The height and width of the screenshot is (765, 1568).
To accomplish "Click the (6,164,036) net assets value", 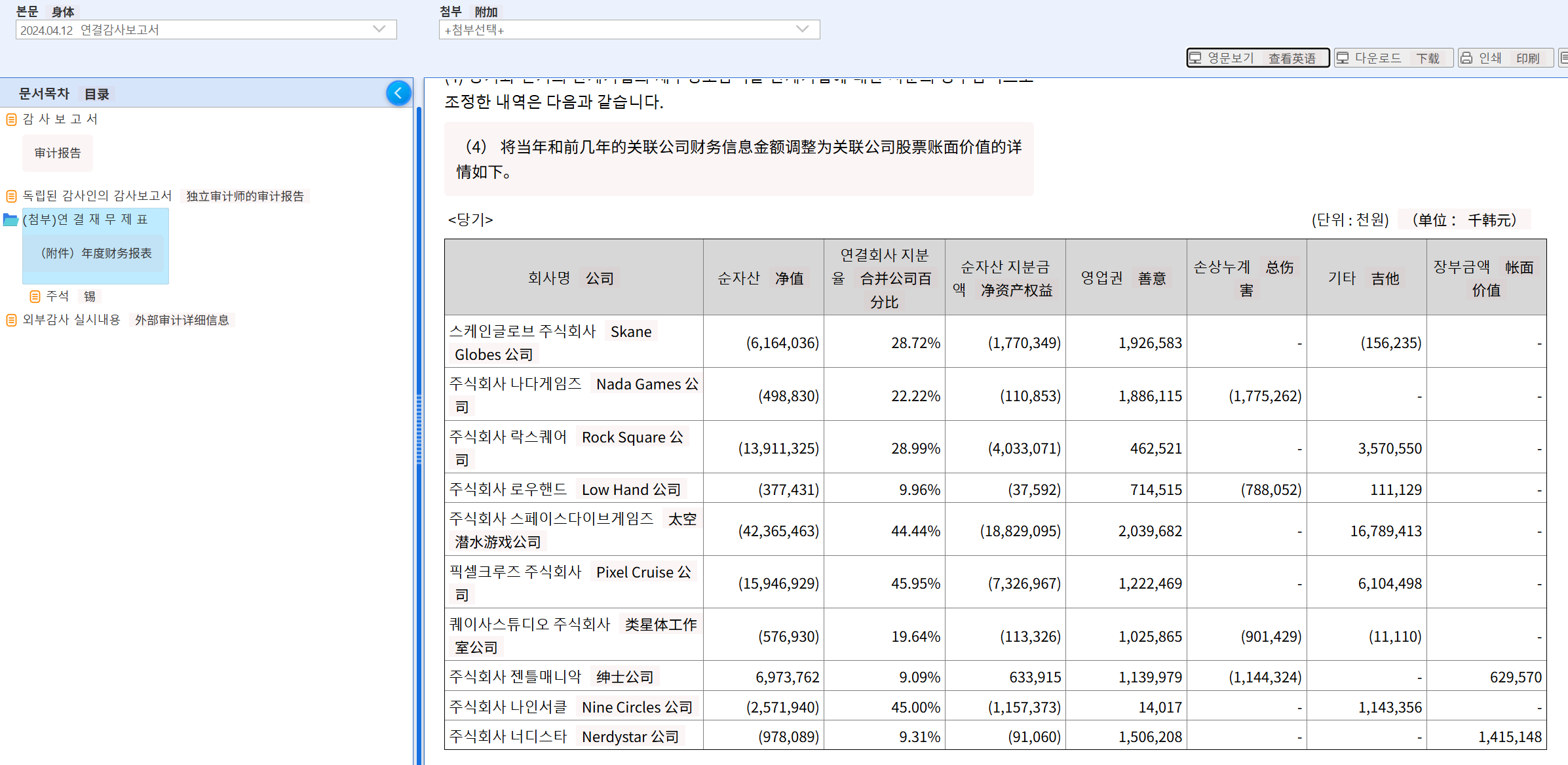I will [x=782, y=343].
